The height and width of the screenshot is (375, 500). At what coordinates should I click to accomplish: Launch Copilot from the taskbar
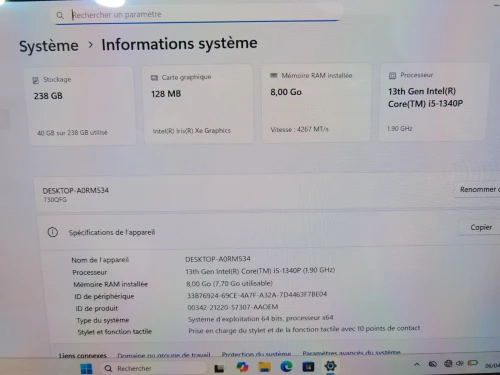pyautogui.click(x=242, y=367)
